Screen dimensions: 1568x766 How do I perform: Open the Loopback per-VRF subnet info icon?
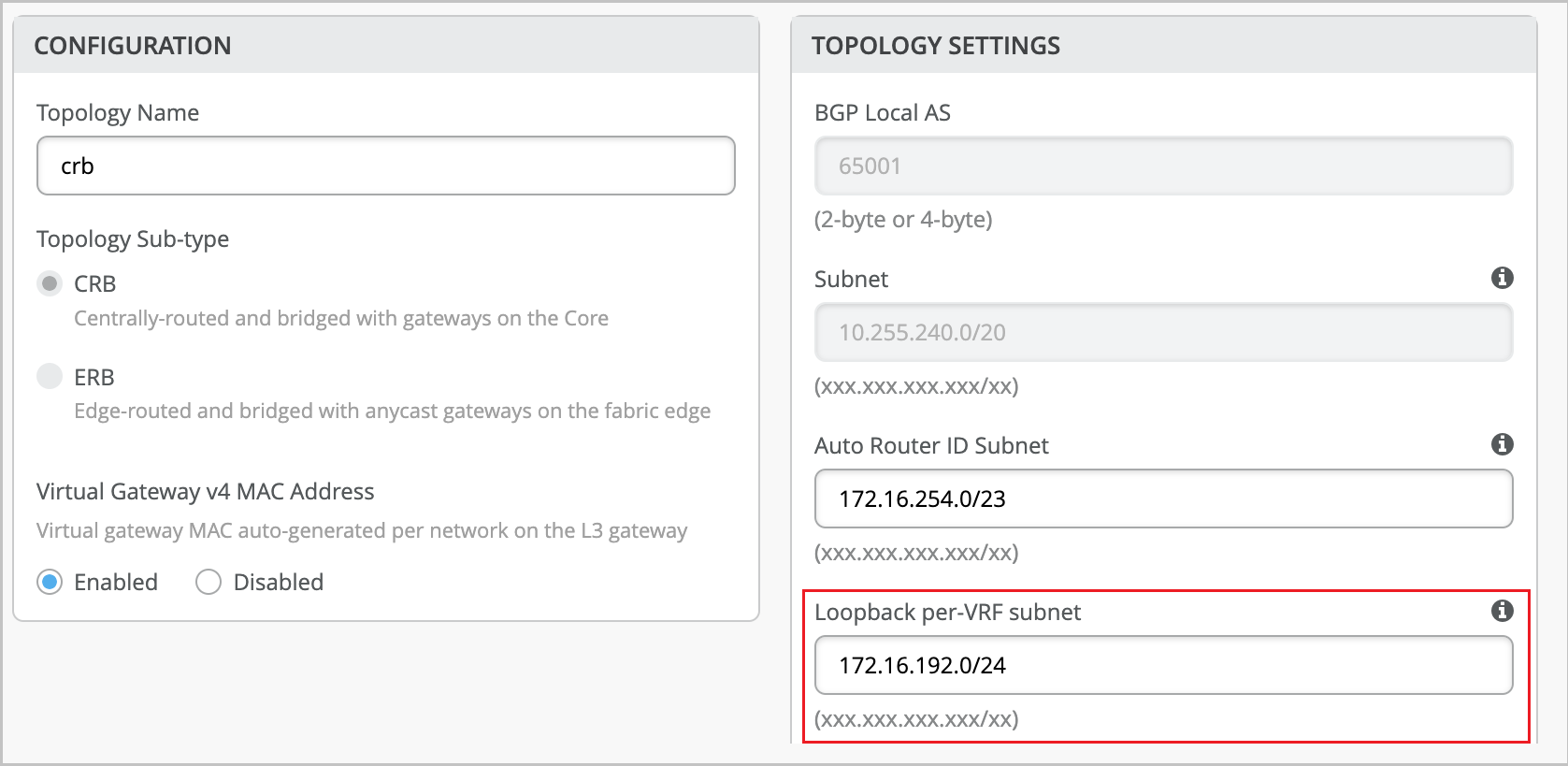point(1503,611)
